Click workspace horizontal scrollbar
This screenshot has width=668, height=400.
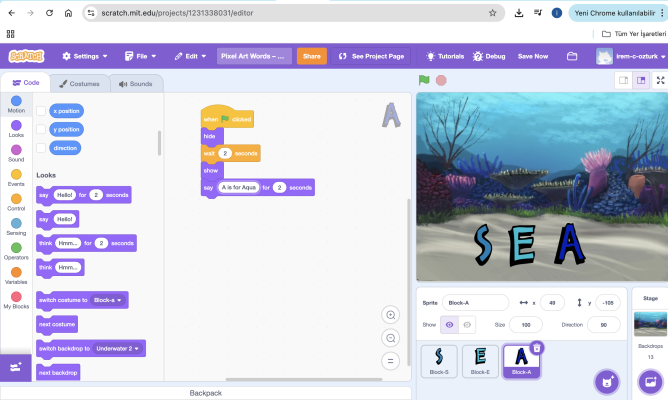coord(304,379)
